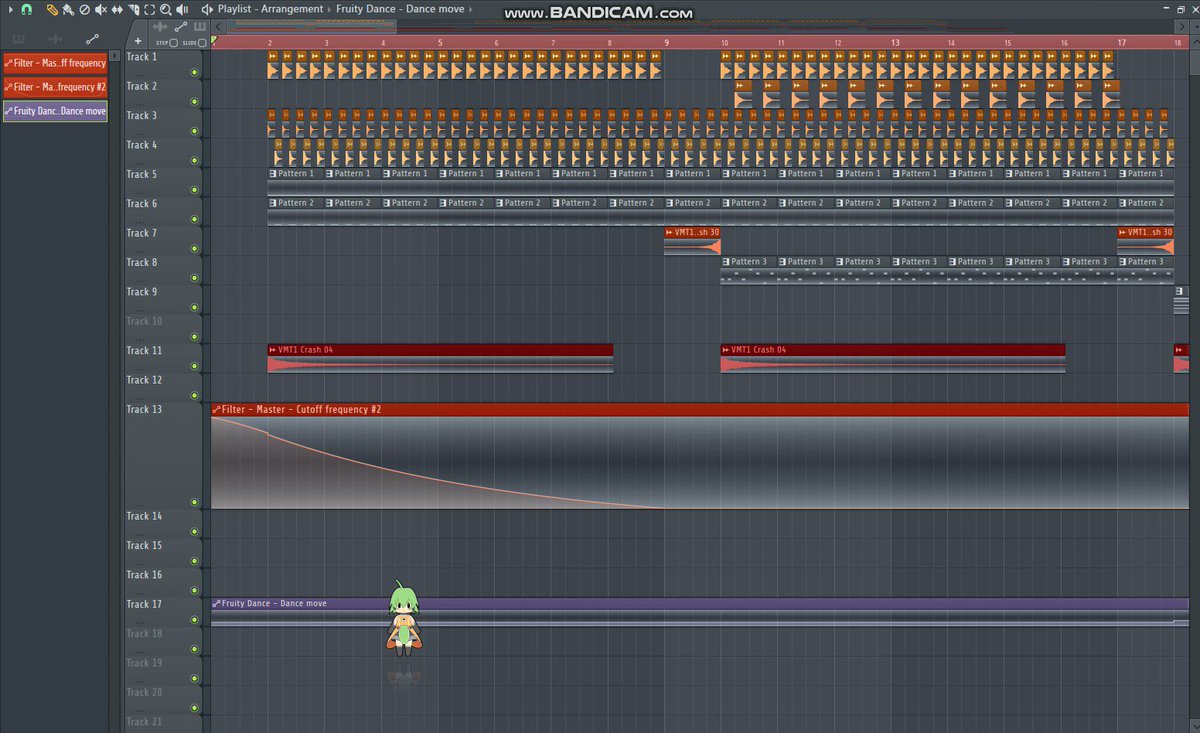The height and width of the screenshot is (733, 1200).
Task: Mute Track 7 using its green light
Action: [x=195, y=249]
